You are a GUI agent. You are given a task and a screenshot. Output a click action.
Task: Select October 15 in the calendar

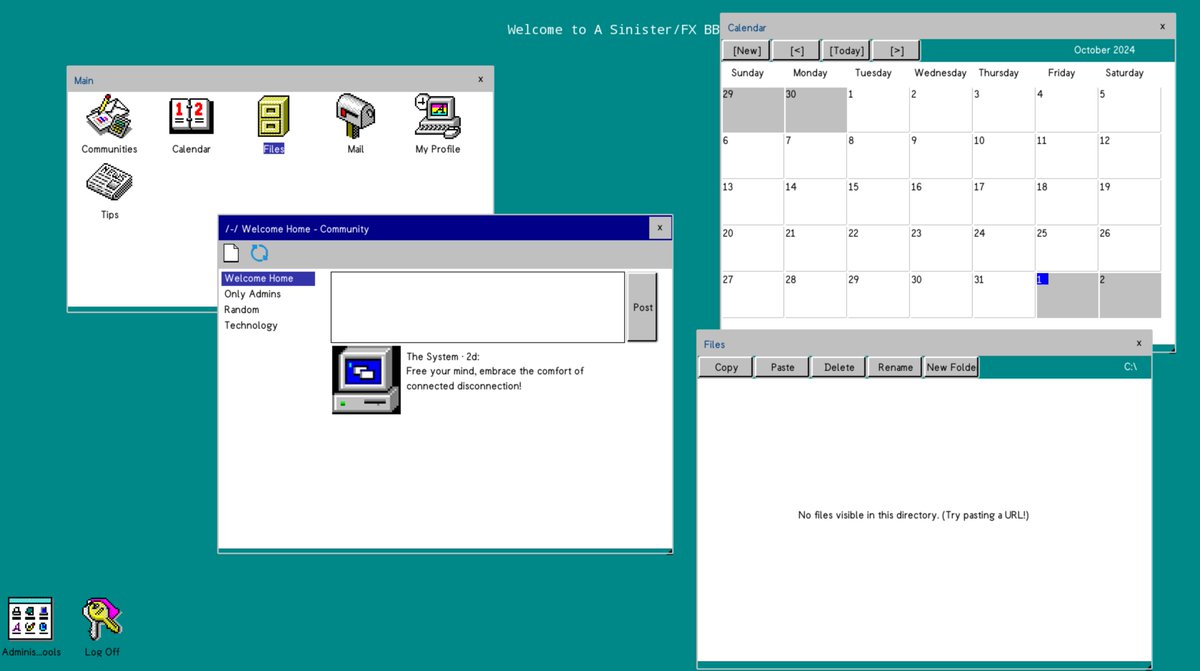(877, 201)
